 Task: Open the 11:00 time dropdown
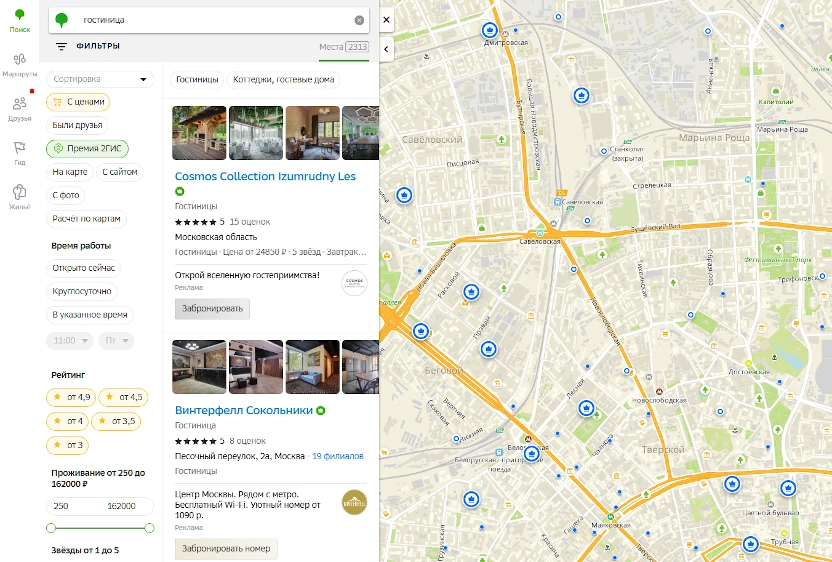coord(69,341)
